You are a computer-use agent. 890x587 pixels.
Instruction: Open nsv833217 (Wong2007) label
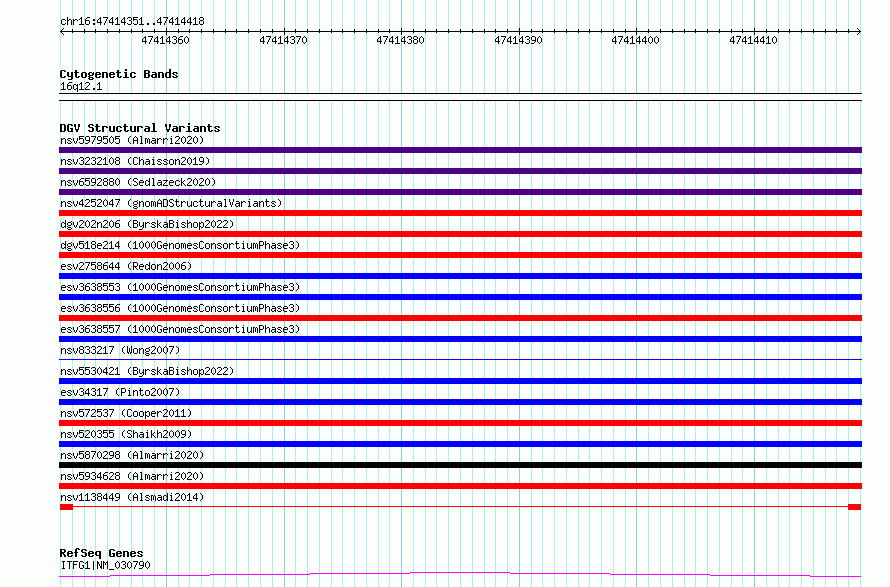(120, 350)
